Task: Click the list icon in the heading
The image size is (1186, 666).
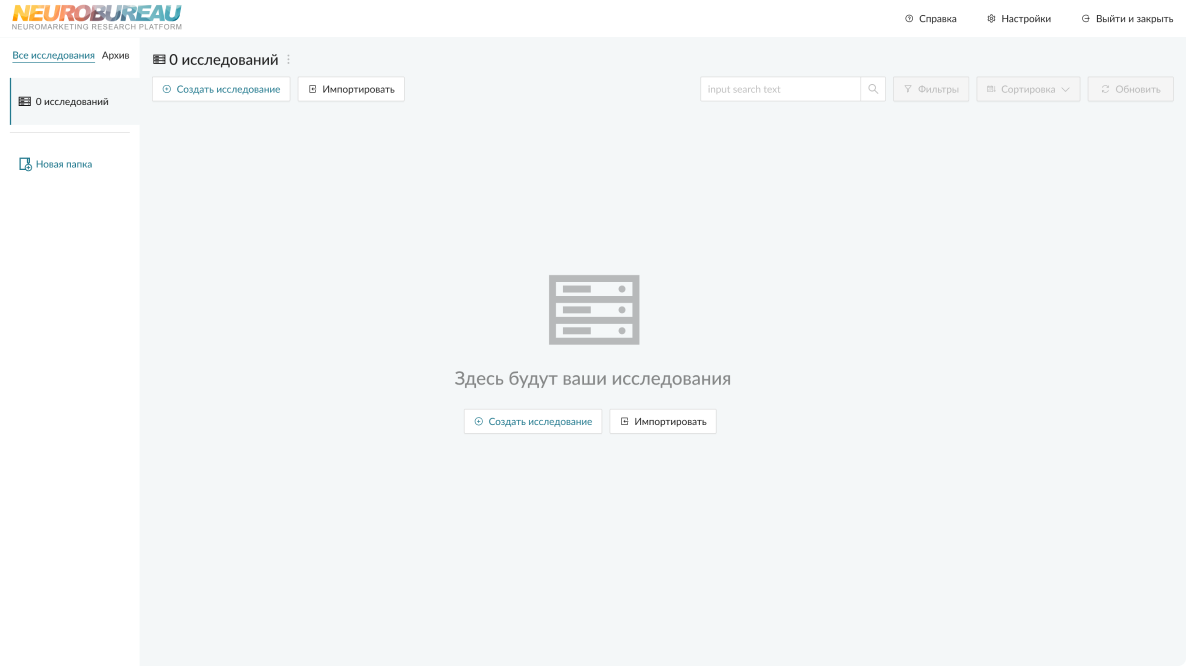Action: point(159,60)
